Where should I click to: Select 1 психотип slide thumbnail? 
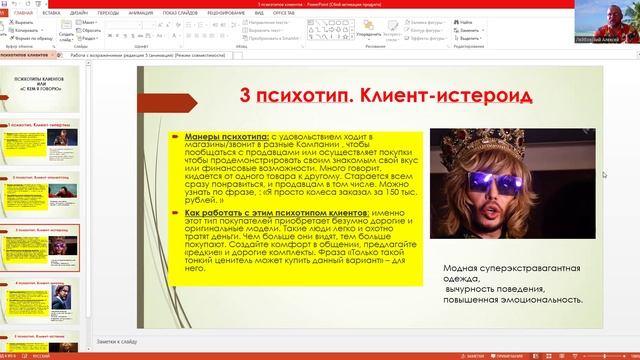pos(40,142)
